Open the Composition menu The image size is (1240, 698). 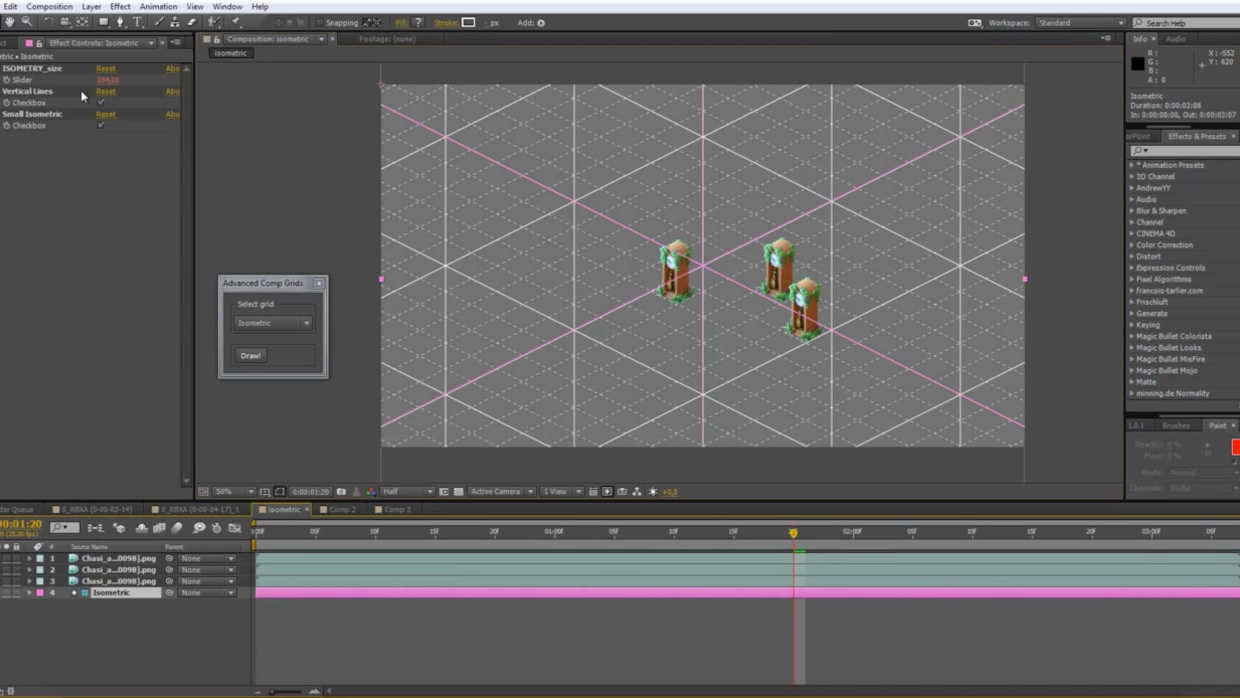point(49,7)
